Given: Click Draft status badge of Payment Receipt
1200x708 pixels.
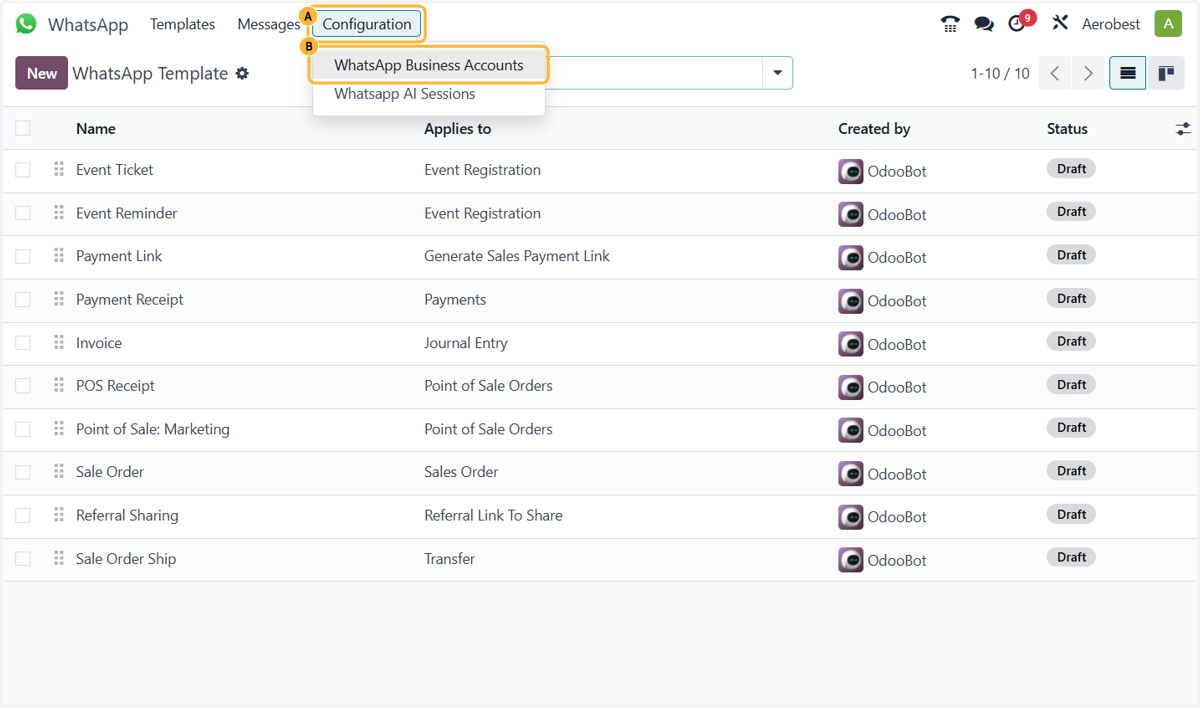Looking at the screenshot, I should click(x=1071, y=298).
